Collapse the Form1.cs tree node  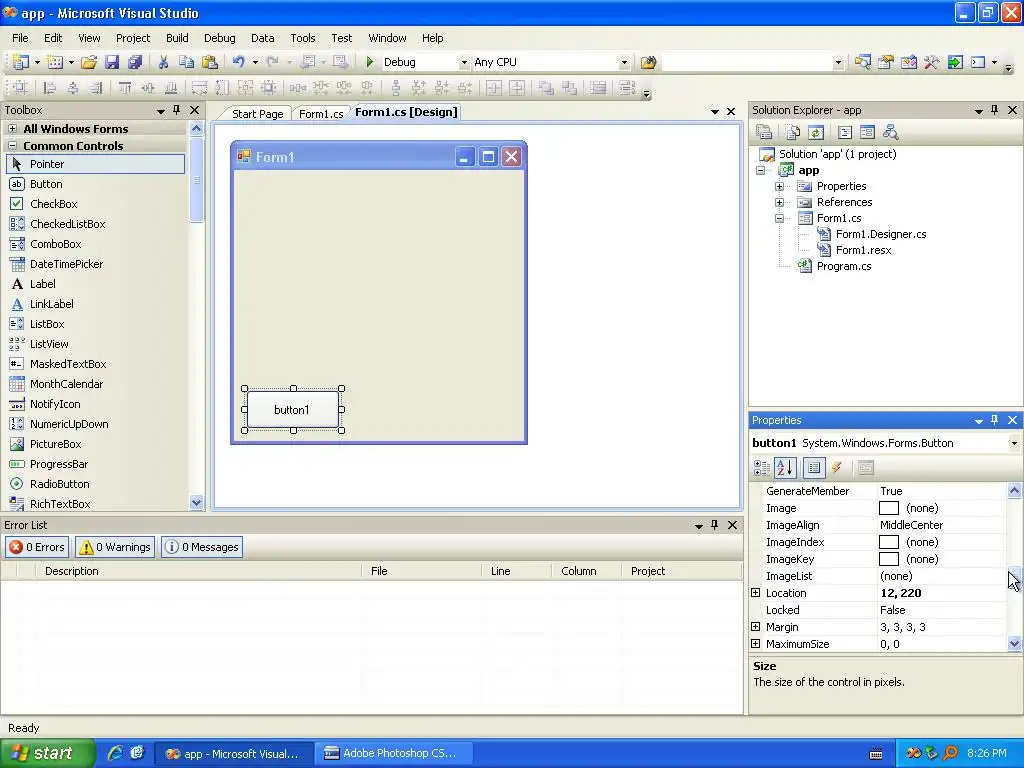(779, 218)
